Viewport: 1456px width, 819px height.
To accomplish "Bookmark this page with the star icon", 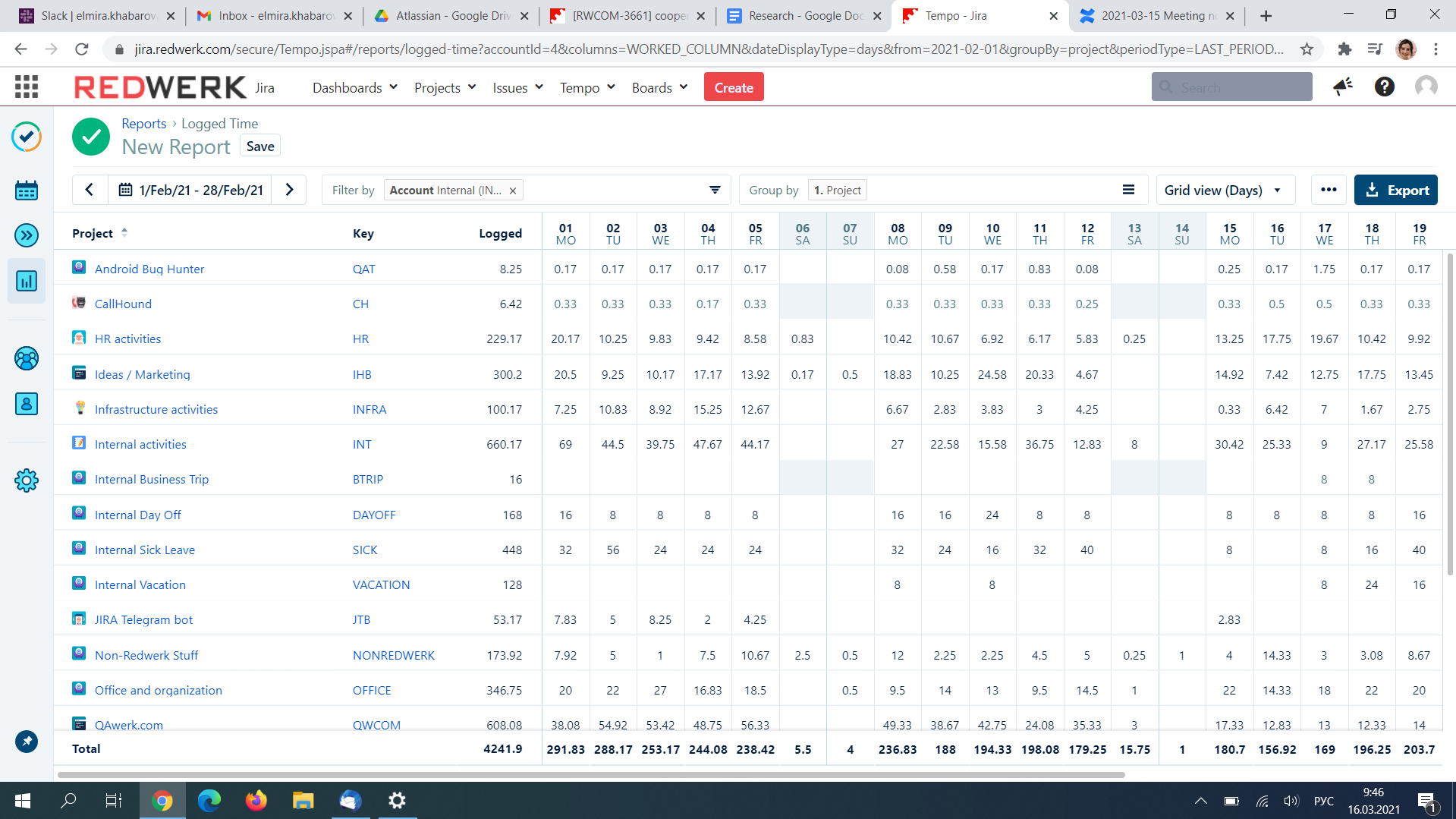I will coord(1307,49).
